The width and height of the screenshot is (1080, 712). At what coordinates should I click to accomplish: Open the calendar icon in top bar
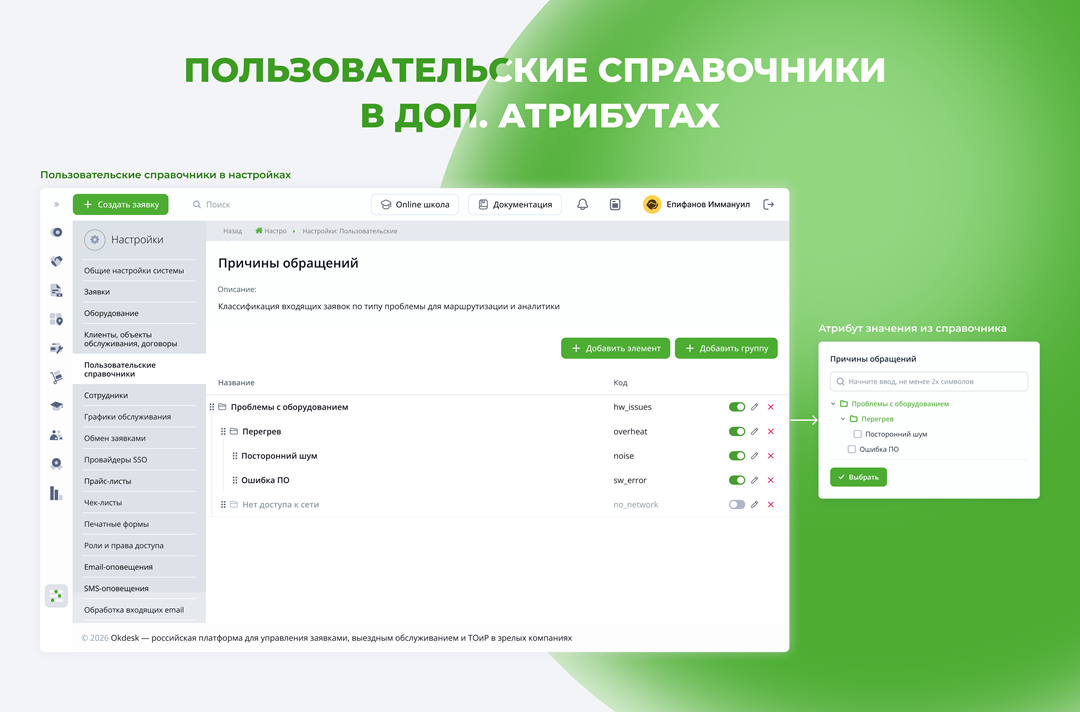tap(615, 205)
